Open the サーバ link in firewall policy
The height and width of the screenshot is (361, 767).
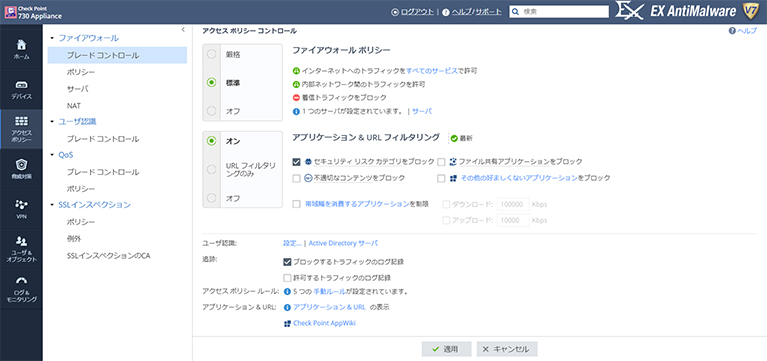(422, 111)
